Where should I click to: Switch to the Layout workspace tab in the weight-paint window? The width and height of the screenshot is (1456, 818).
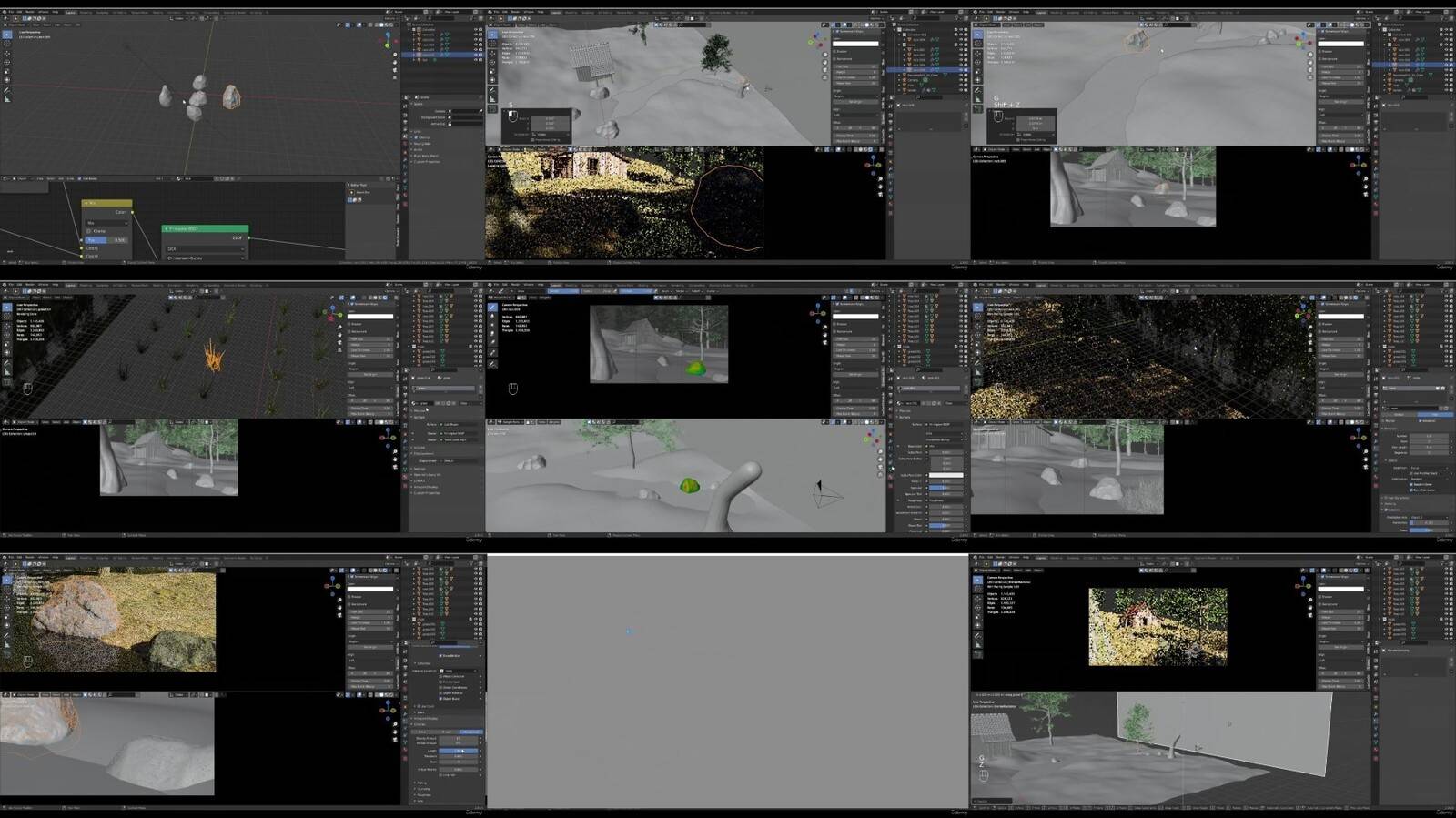(555, 285)
